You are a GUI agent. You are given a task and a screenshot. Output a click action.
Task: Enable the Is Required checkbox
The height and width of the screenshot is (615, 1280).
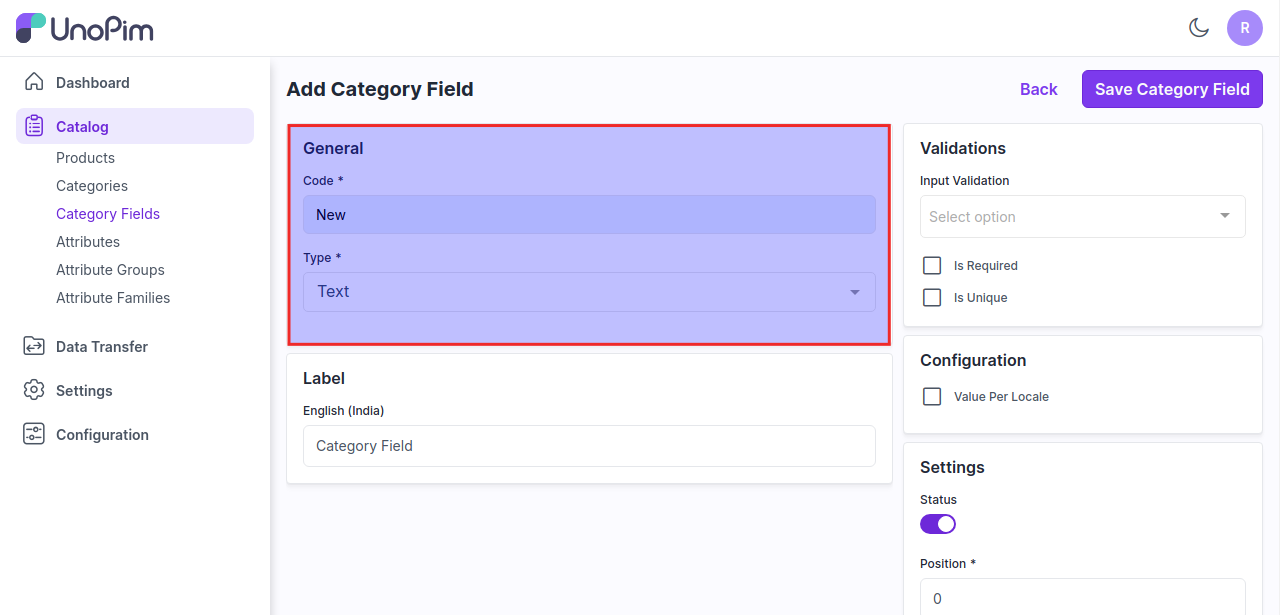(x=932, y=266)
